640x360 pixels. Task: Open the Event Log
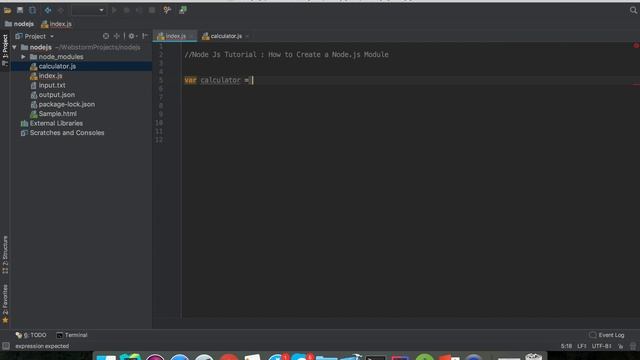(x=607, y=335)
